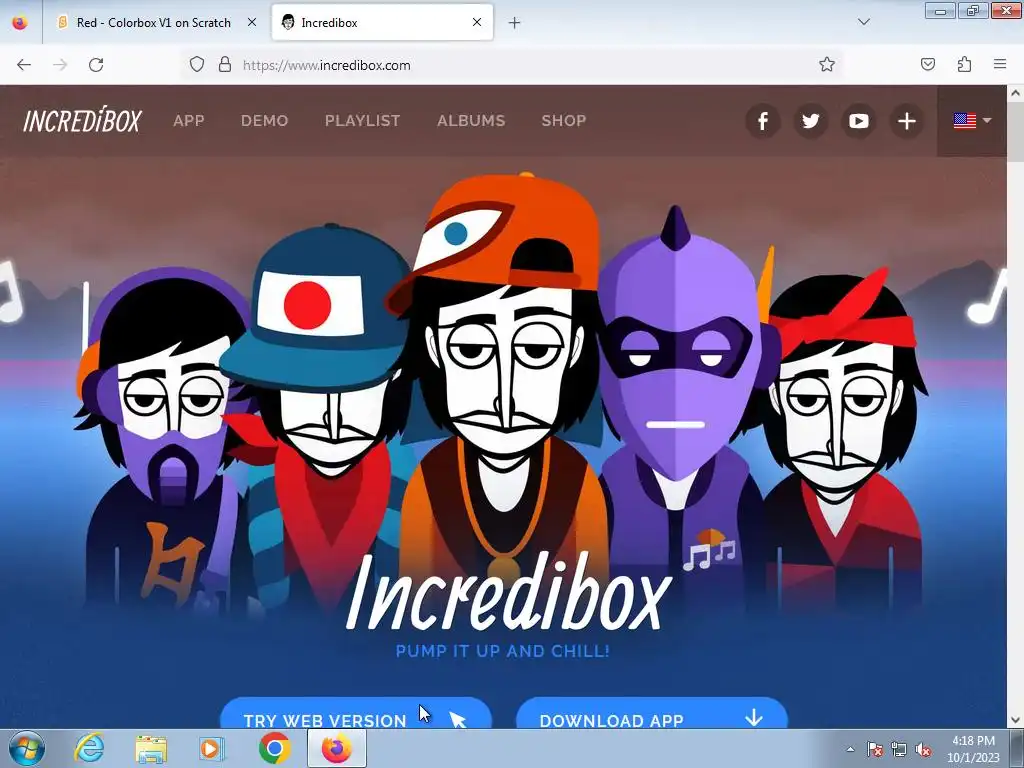Select the Incredibox browser tab
Viewport: 1024px width, 768px height.
tap(382, 22)
